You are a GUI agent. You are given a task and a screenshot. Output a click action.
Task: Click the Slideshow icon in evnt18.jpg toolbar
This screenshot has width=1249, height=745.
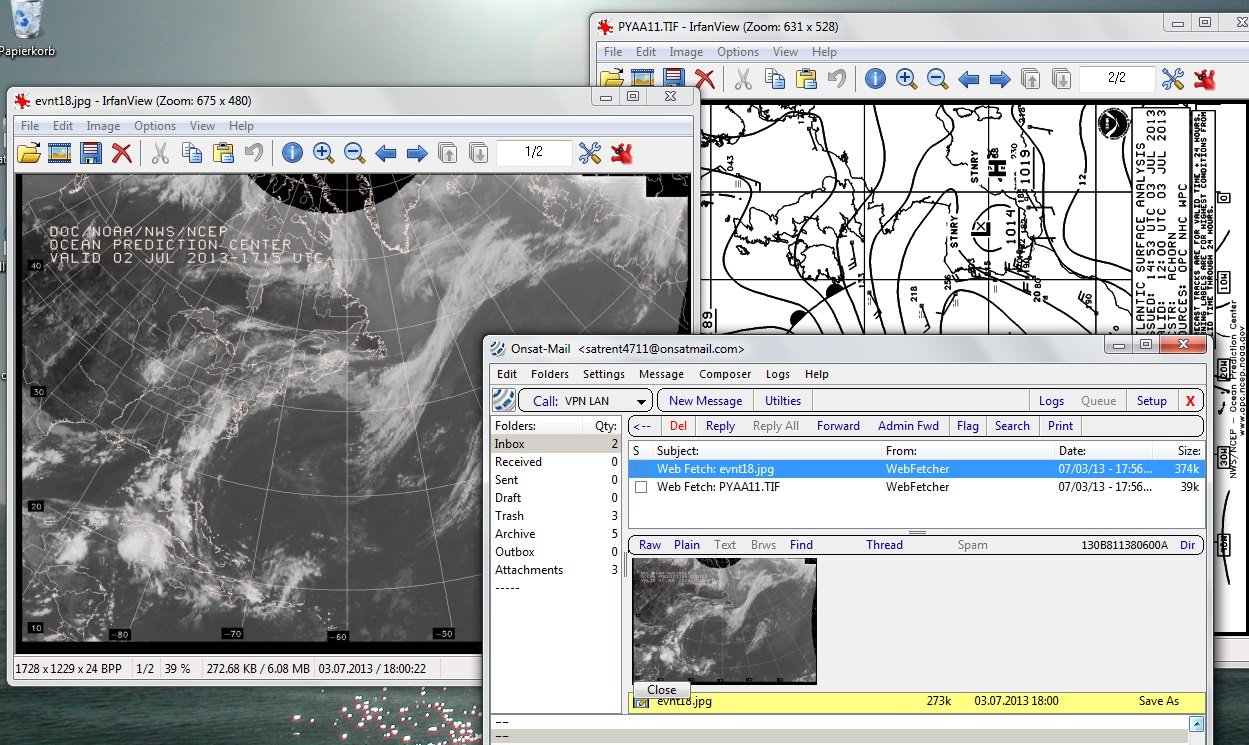(x=60, y=153)
